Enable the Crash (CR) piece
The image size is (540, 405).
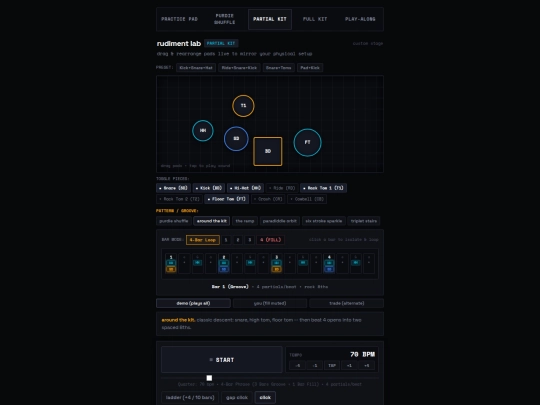[268, 199]
